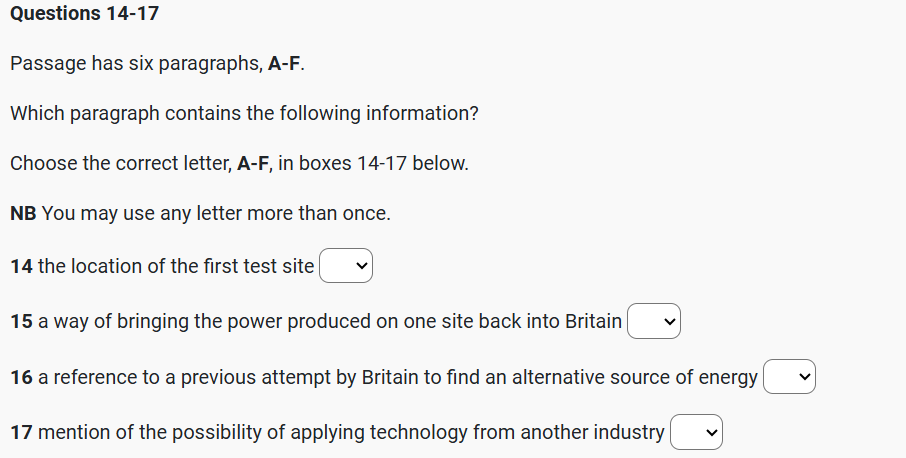
Task: Click the "Passage has six paragraphs" sentence
Action: [138, 64]
